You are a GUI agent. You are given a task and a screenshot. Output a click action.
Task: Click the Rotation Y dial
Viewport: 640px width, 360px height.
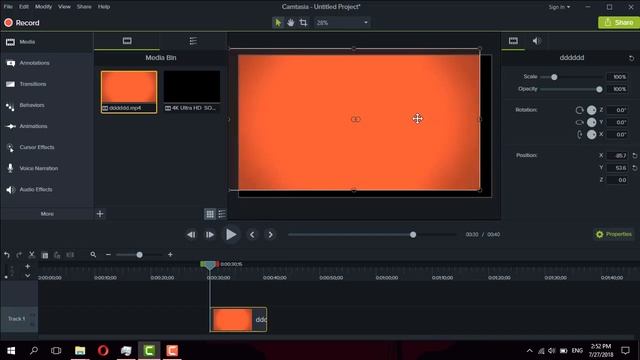pyautogui.click(x=591, y=122)
